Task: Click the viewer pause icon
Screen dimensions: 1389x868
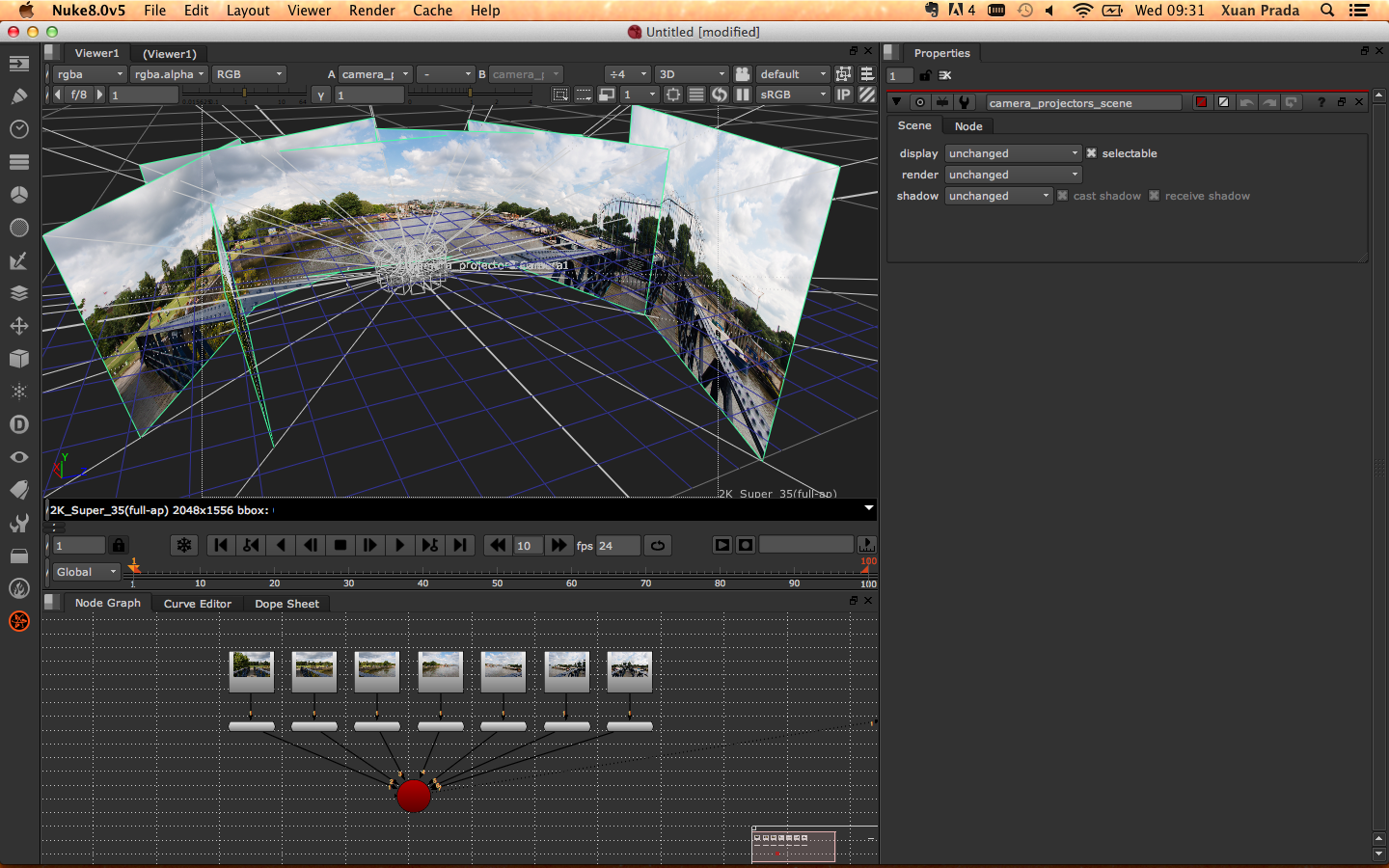Action: (743, 95)
